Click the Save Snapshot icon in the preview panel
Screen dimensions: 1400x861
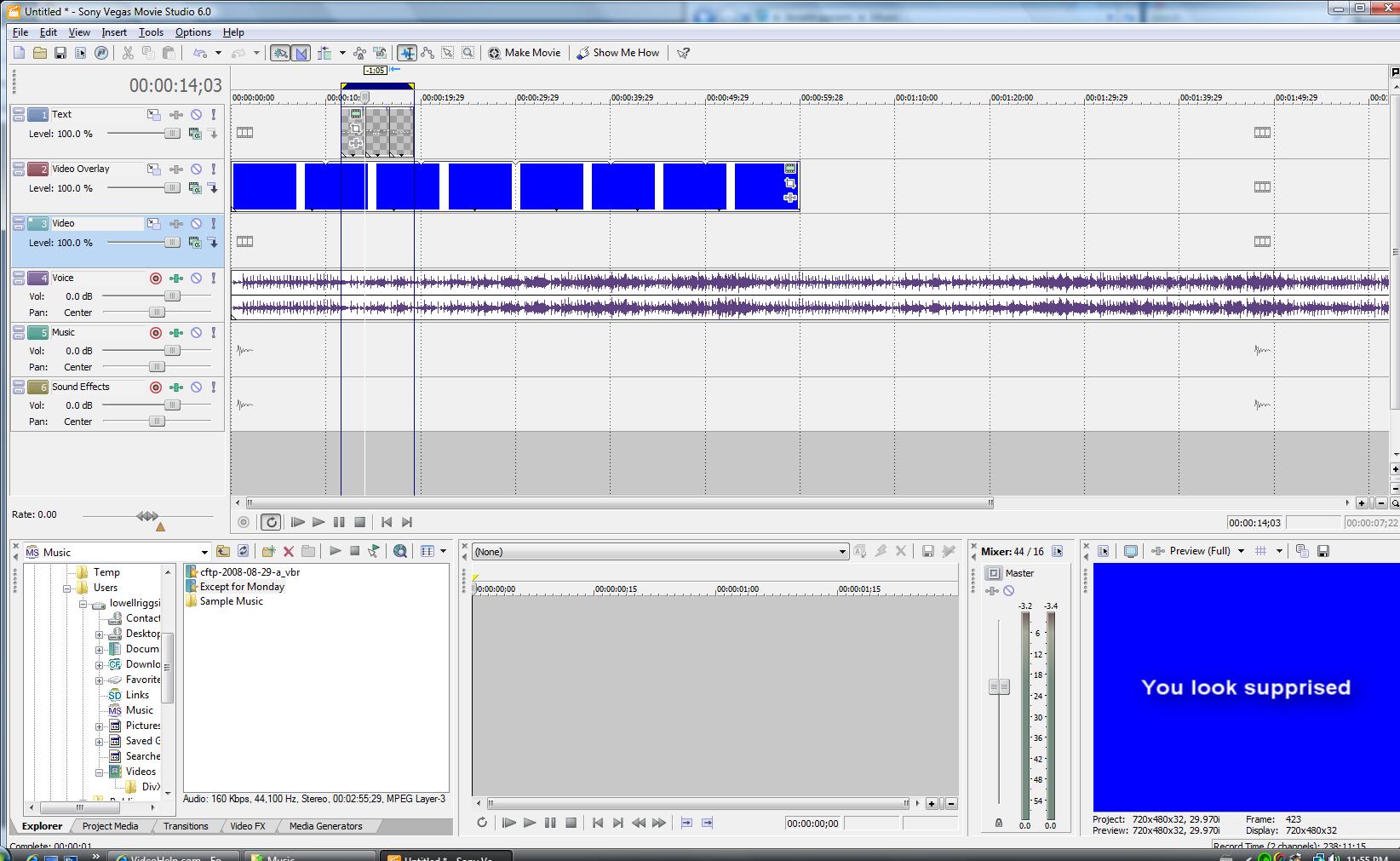tap(1323, 551)
